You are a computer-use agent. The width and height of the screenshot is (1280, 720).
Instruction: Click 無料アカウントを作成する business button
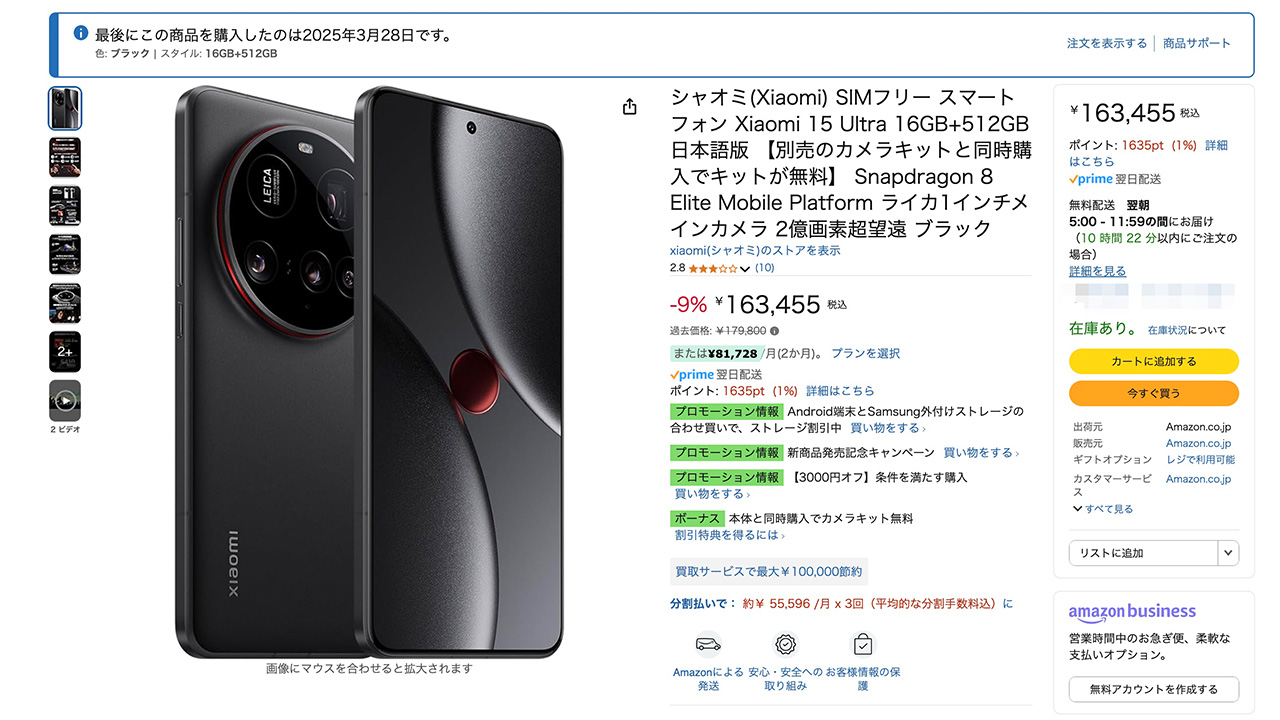(x=1153, y=689)
